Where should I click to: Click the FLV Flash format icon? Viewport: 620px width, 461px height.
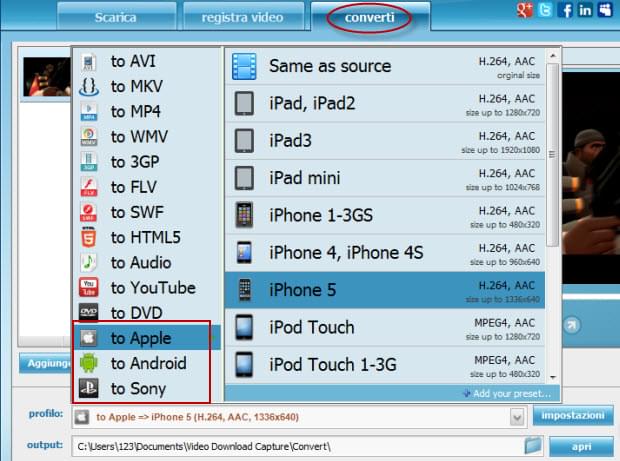89,187
